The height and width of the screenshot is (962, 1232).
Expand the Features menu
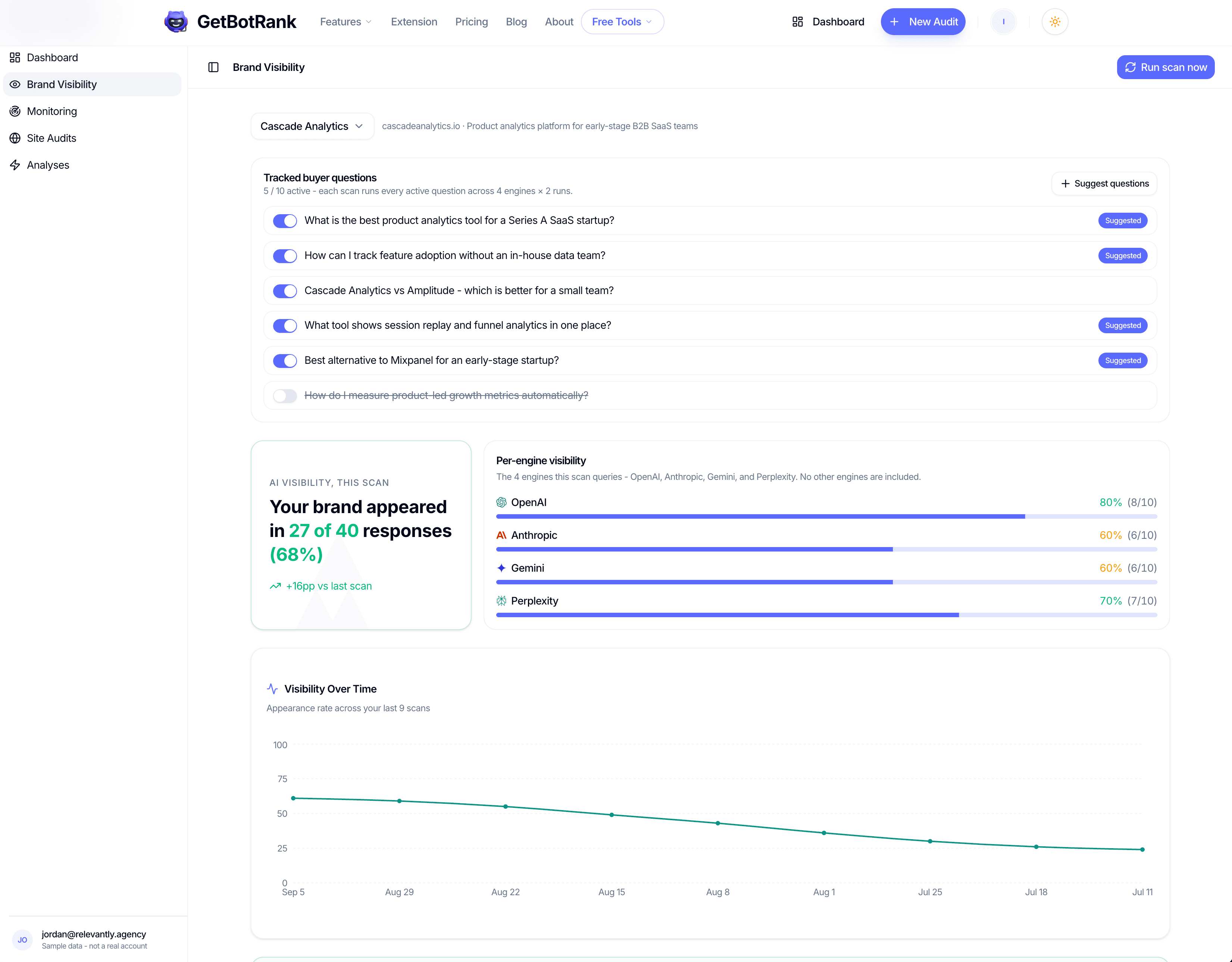point(346,21)
